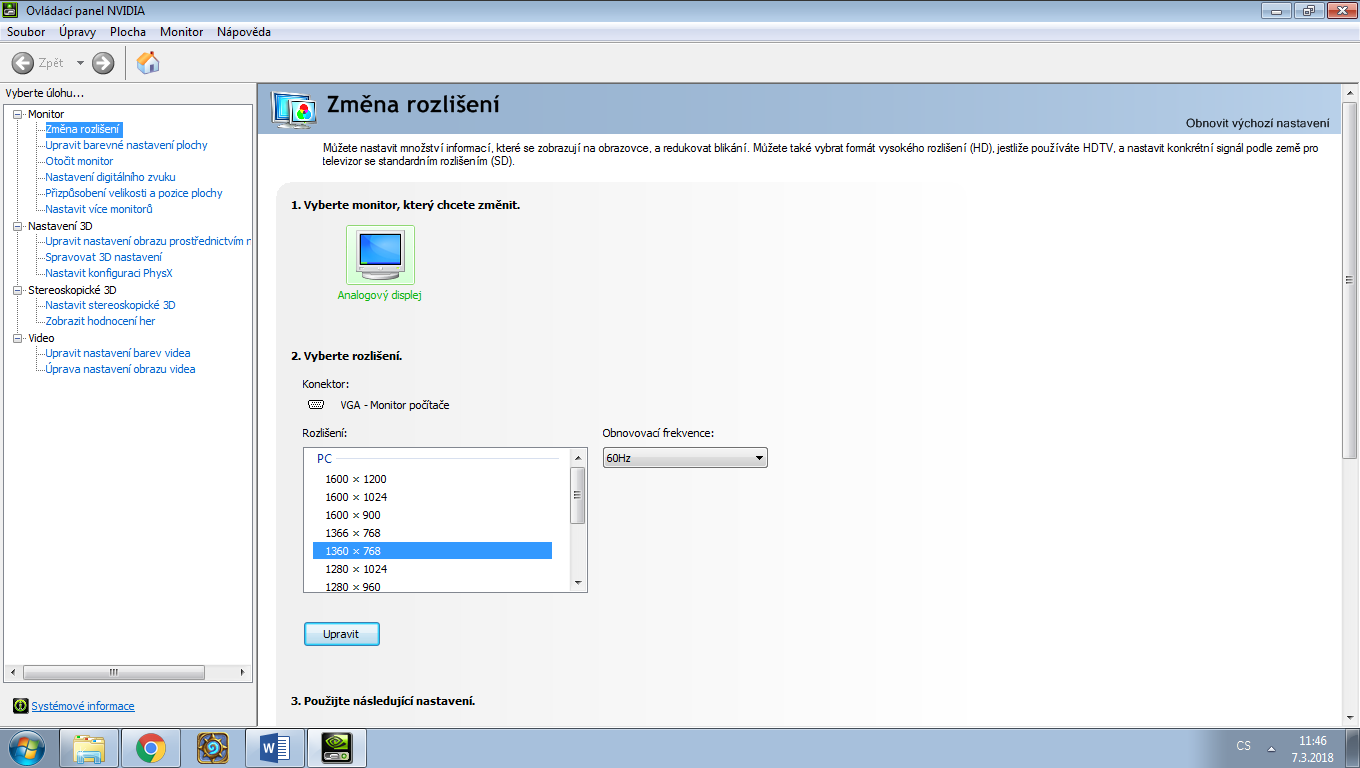Open the Obnovovací frekvence 60Hz dropdown
Image resolution: width=1360 pixels, height=768 pixels.
pyautogui.click(x=685, y=458)
